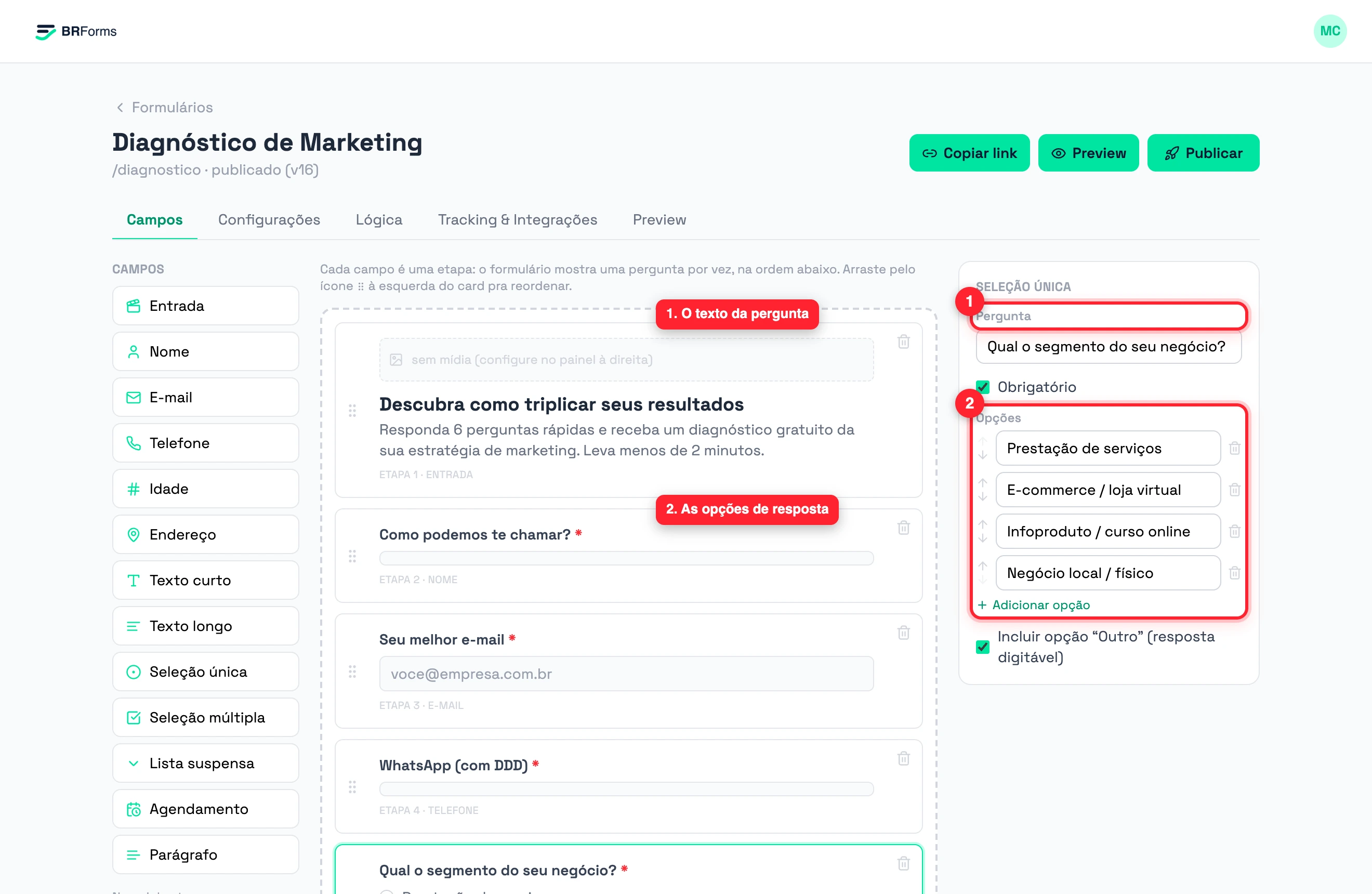Delete the Entrada step card

click(903, 342)
